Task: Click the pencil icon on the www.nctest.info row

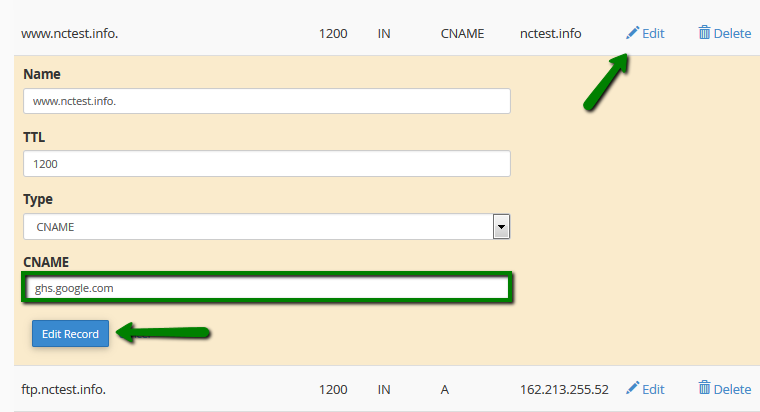Action: coord(633,32)
